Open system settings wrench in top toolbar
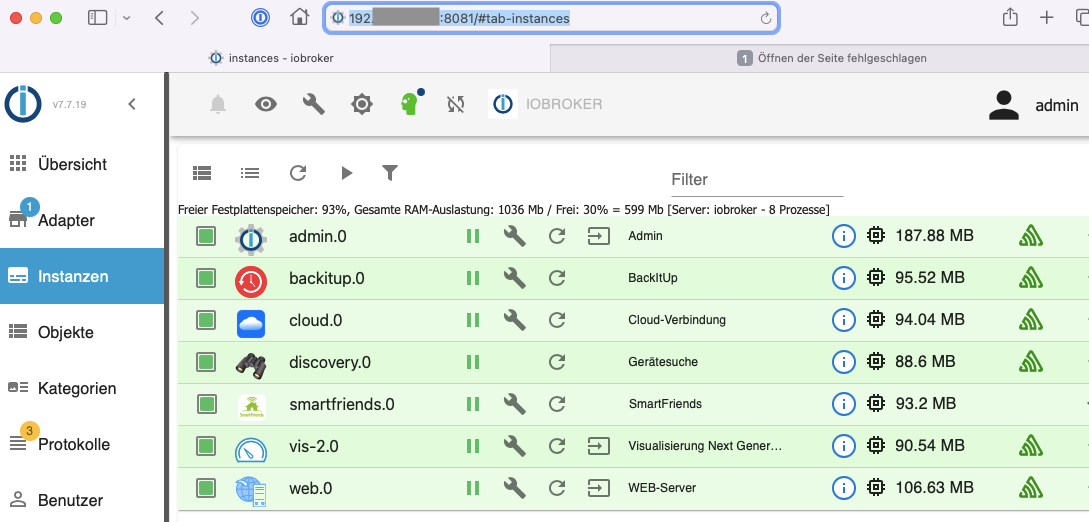The width and height of the screenshot is (1089, 522). point(314,104)
